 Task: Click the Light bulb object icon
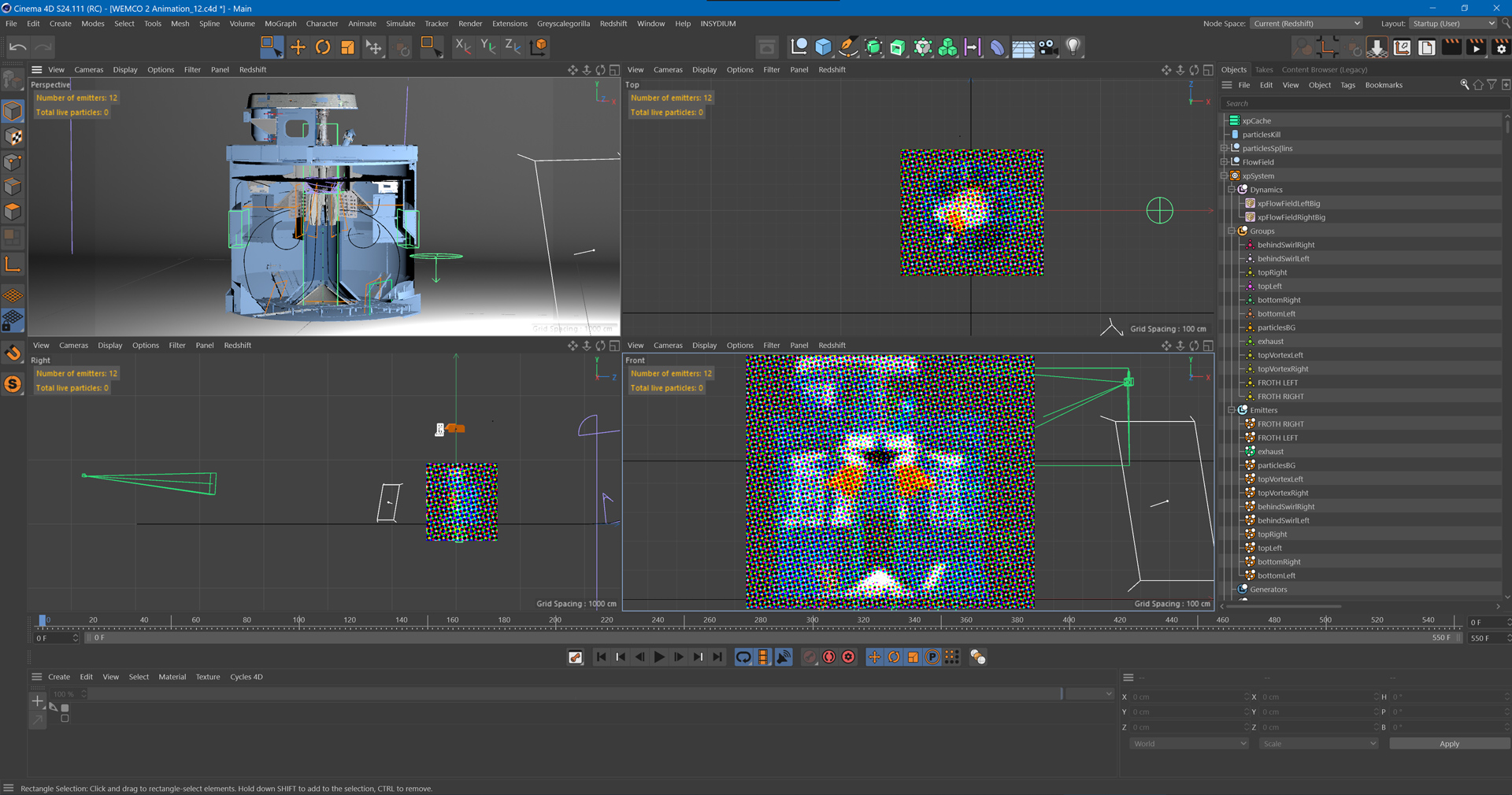pos(1073,47)
